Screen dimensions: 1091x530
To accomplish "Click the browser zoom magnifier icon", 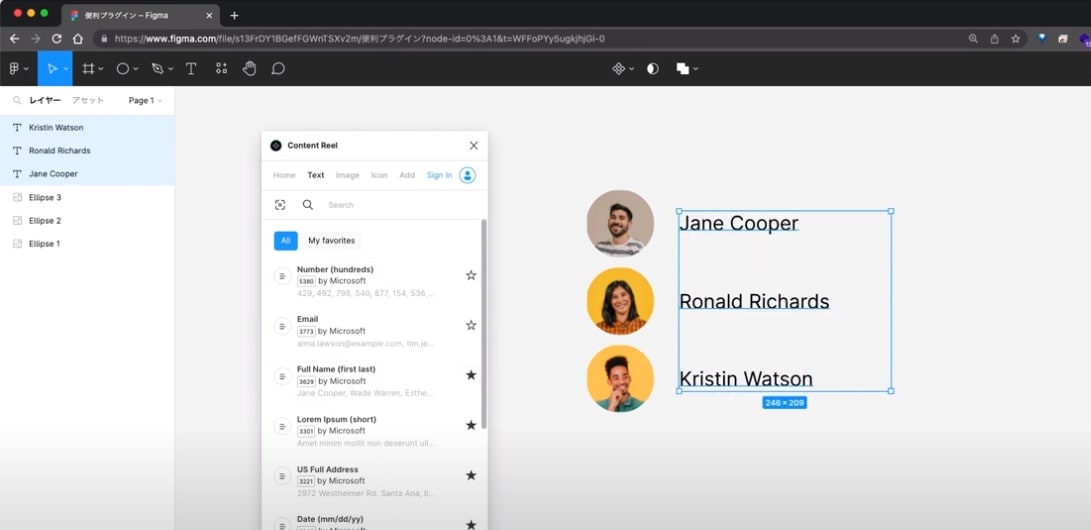I will point(973,39).
